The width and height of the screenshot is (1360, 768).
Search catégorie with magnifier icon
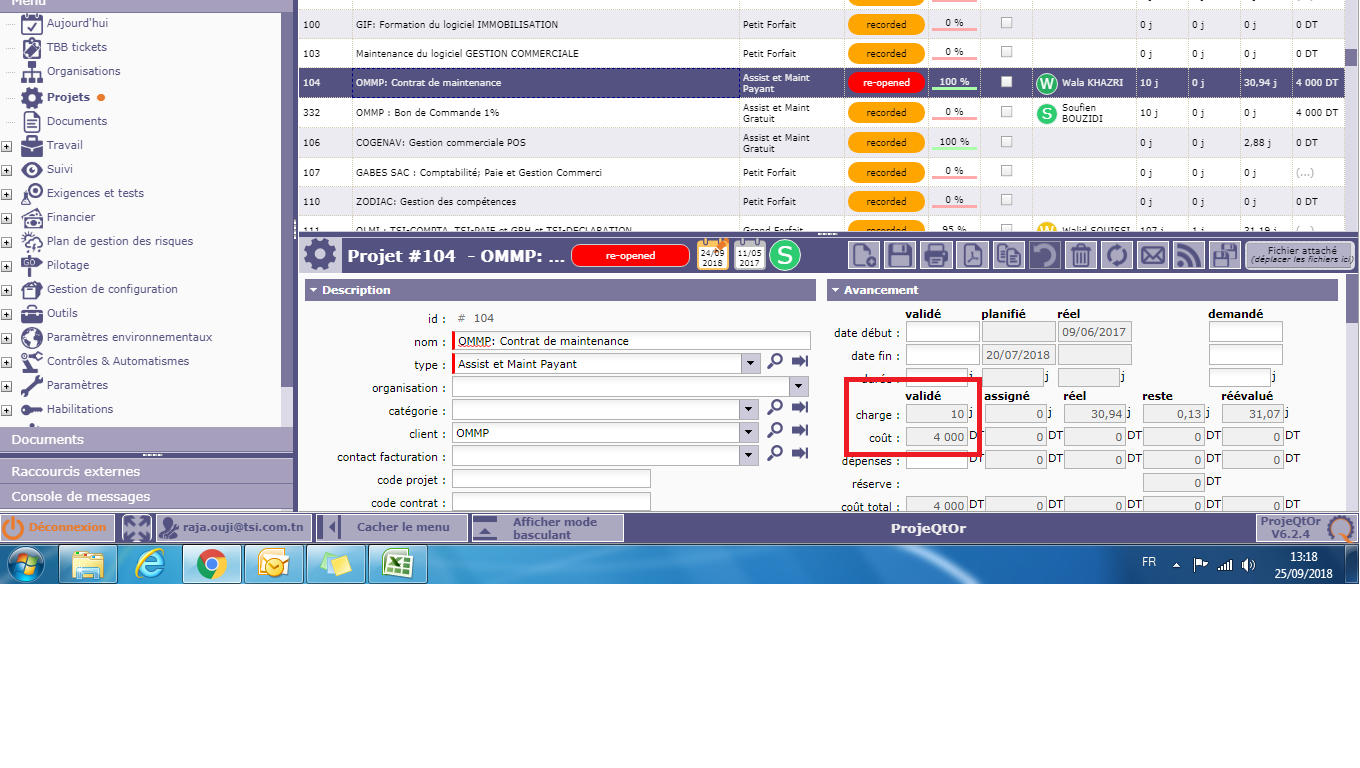(x=775, y=408)
